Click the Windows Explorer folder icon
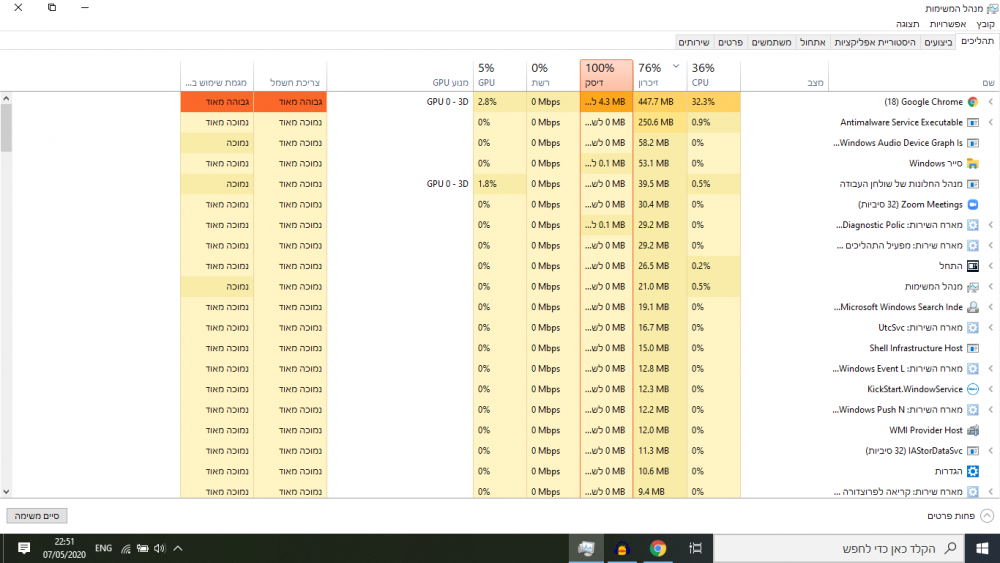The width and height of the screenshot is (1000, 563). tap(973, 163)
